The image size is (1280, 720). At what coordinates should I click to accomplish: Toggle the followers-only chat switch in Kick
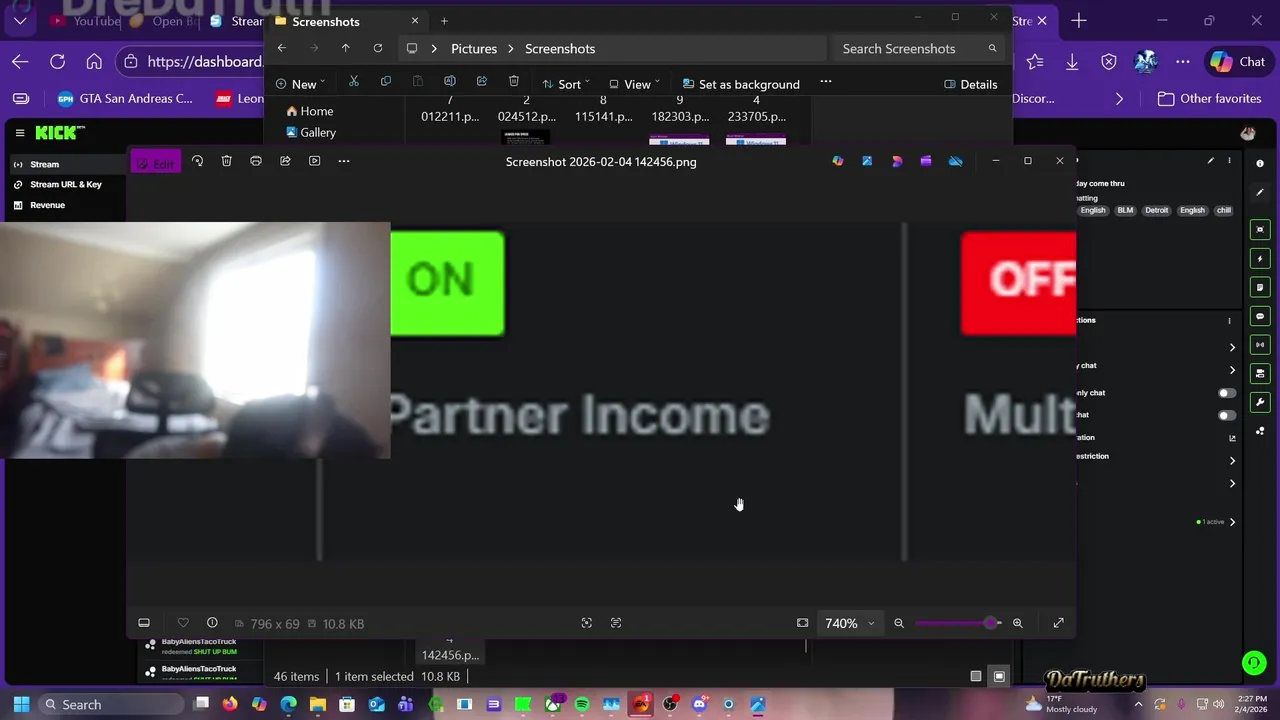pos(1226,393)
